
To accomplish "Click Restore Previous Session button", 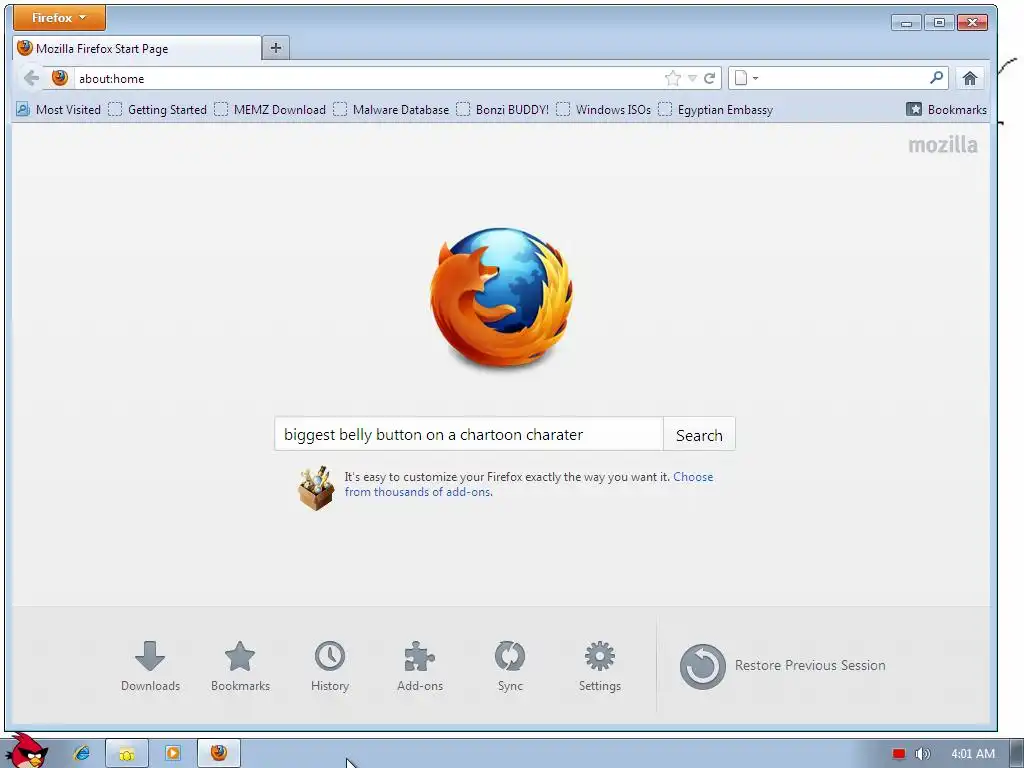I will pyautogui.click(x=782, y=666).
